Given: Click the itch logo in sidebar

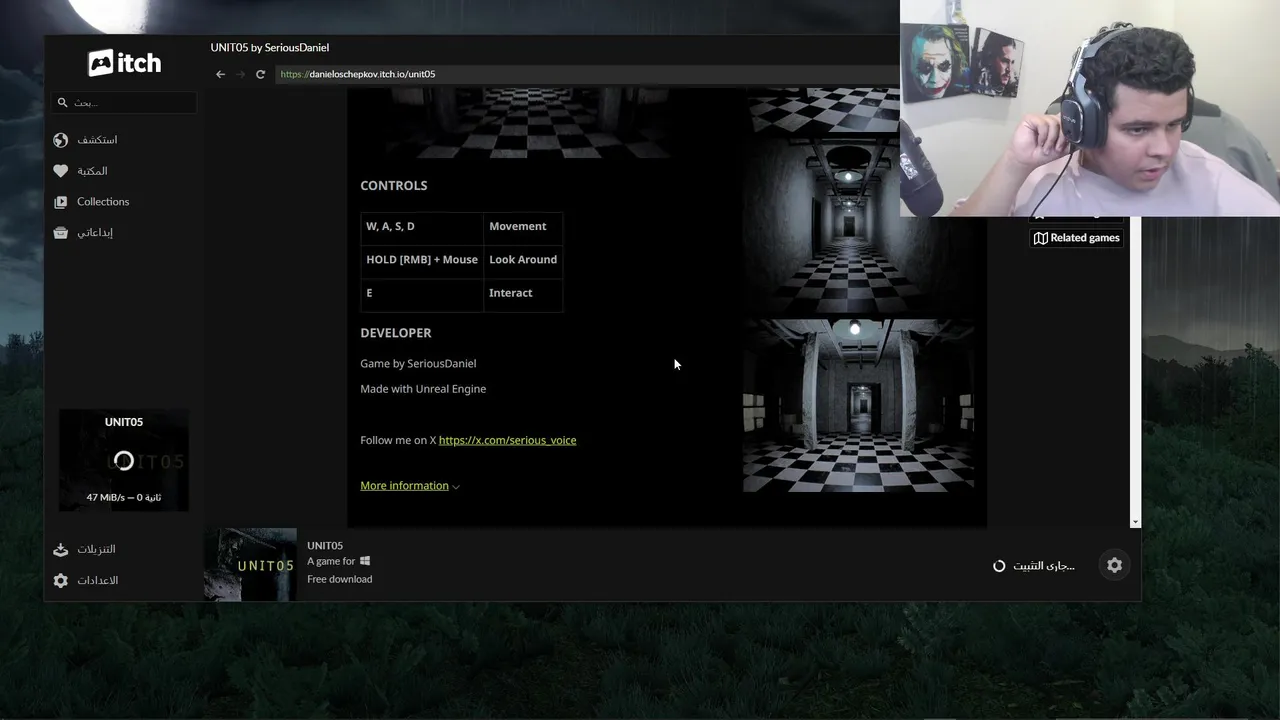Looking at the screenshot, I should [x=124, y=63].
